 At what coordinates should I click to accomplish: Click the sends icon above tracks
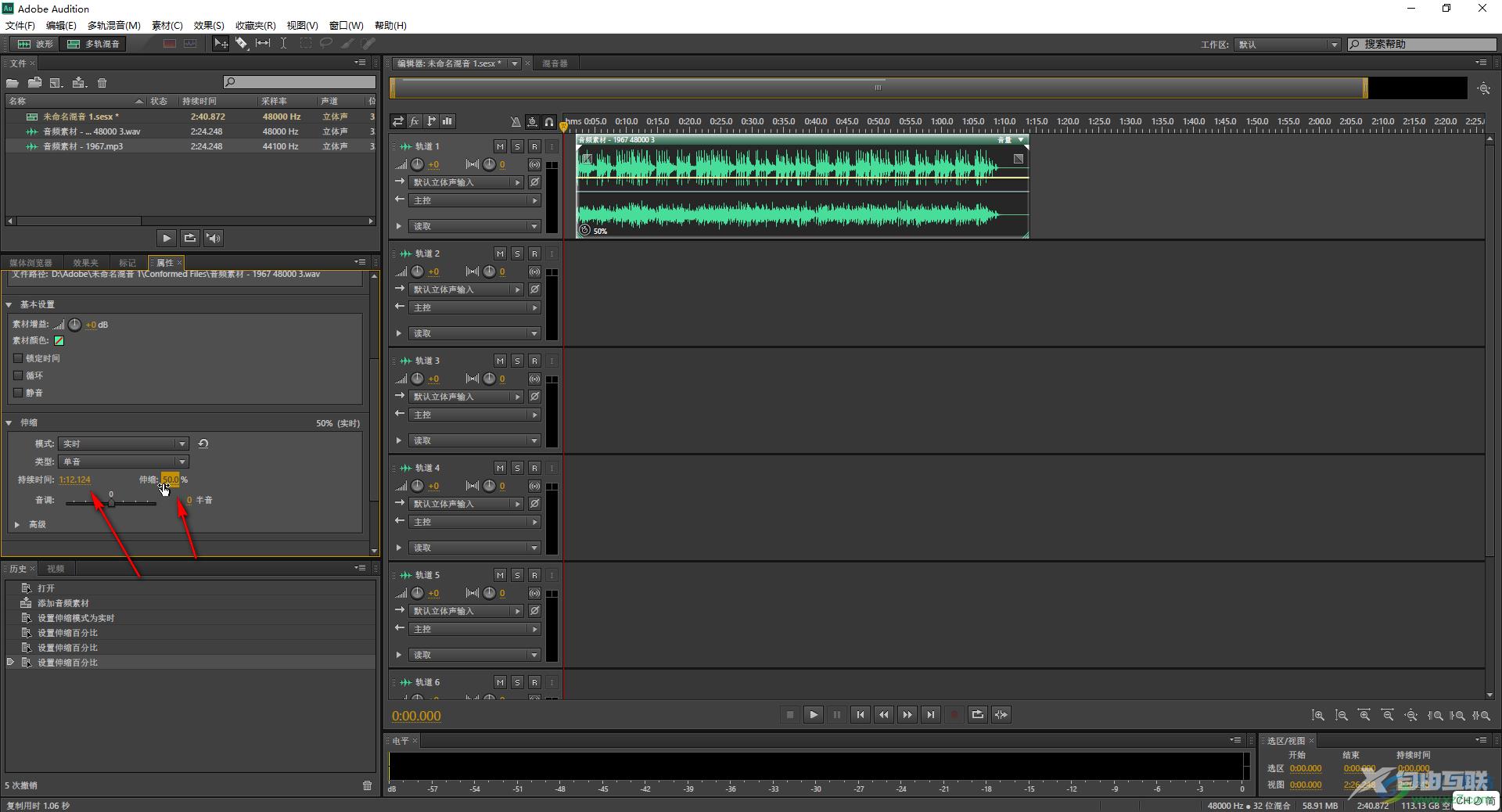(431, 121)
